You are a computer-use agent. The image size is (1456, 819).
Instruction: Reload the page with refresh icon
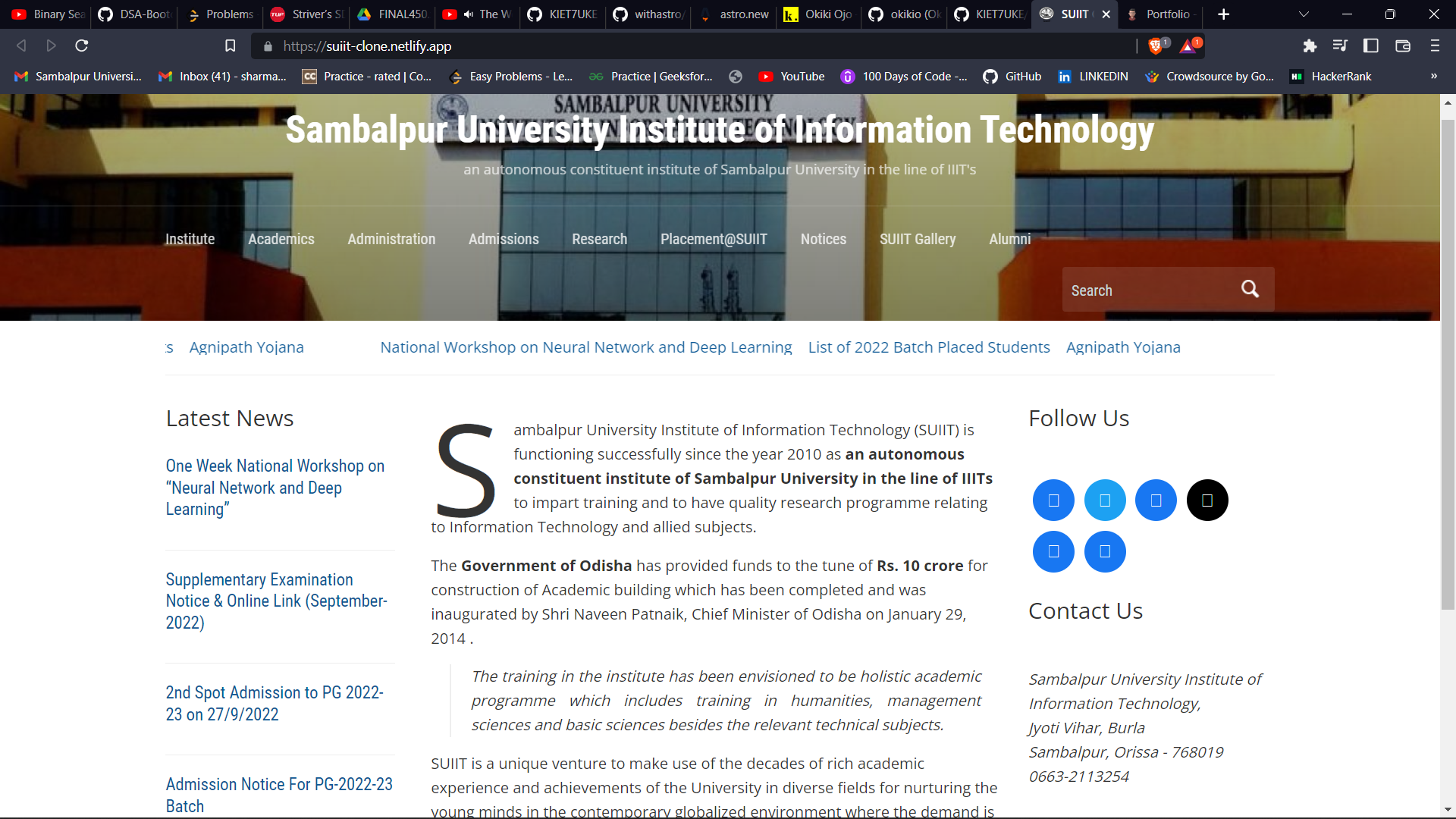[x=82, y=46]
